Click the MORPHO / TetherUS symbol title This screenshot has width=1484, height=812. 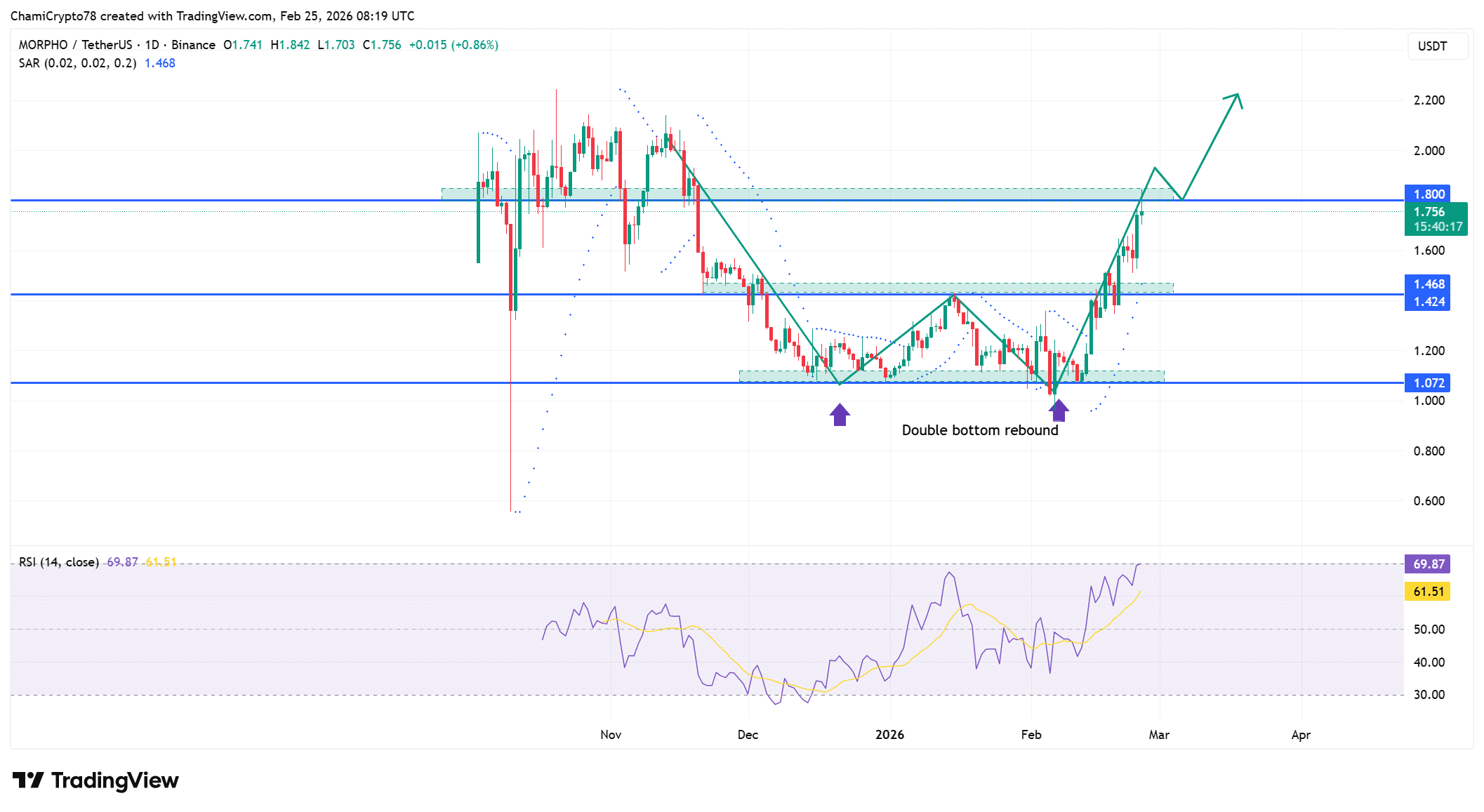(75, 45)
